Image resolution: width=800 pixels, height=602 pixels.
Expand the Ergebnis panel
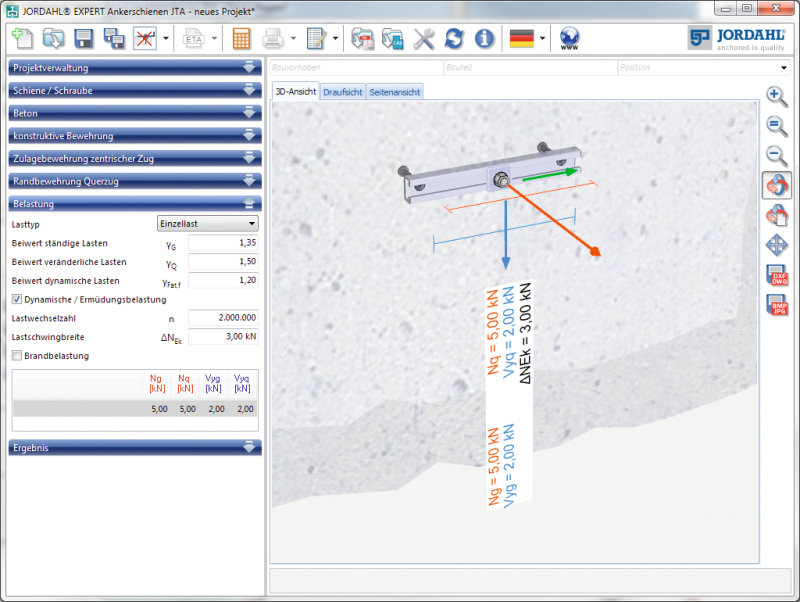135,448
